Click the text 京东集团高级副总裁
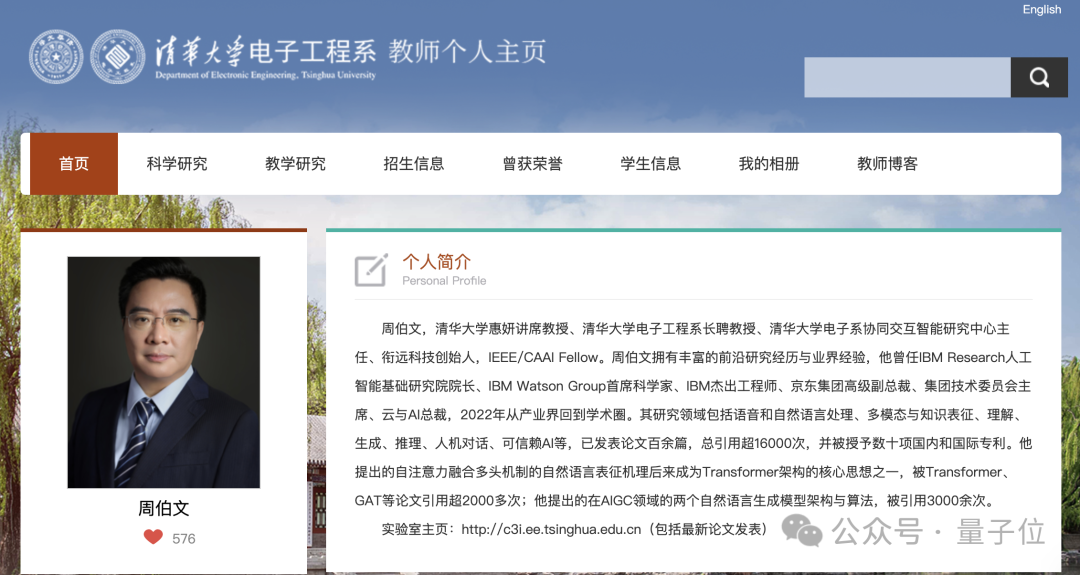Image resolution: width=1080 pixels, height=575 pixels. tap(849, 386)
